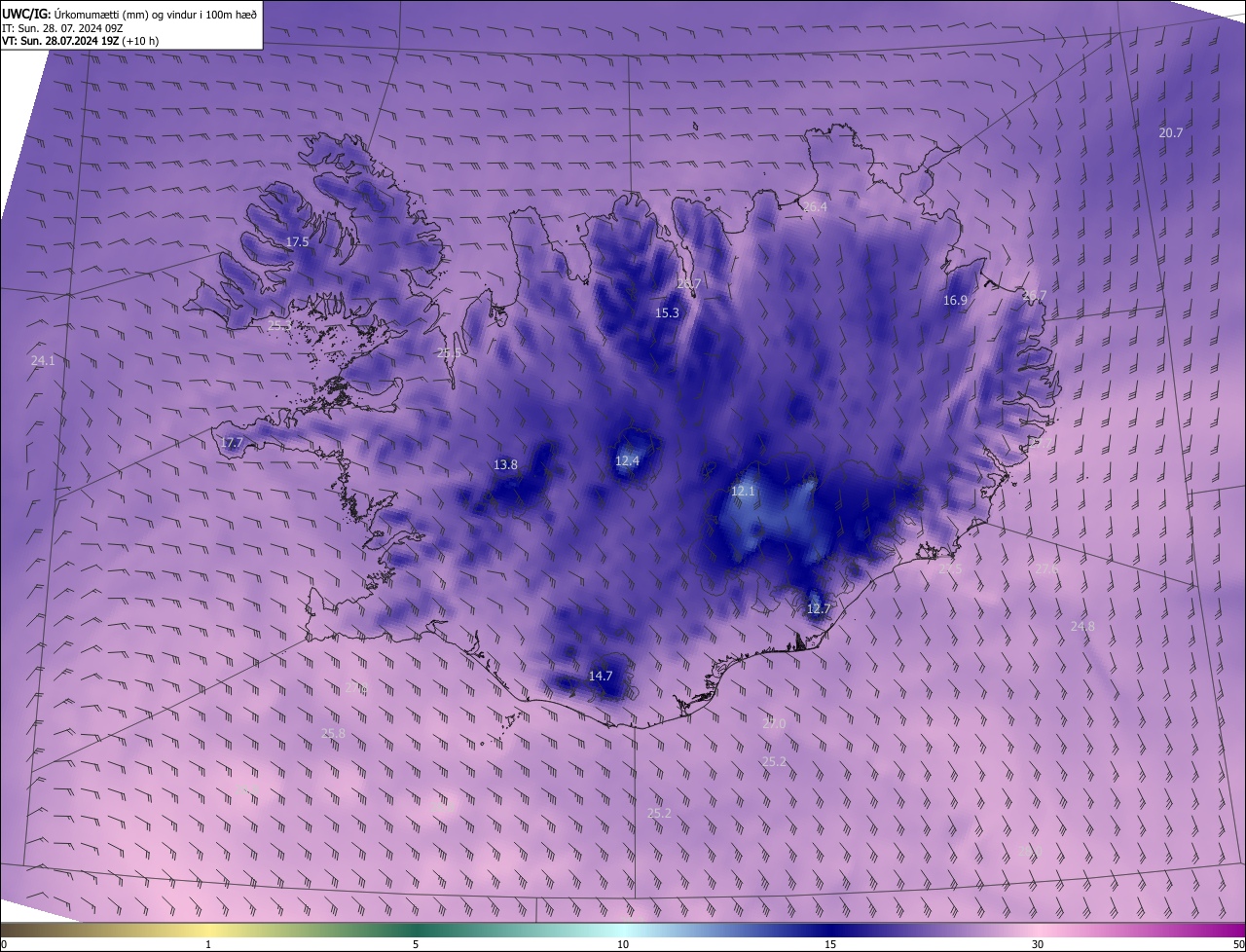Click the 27.0 value label
This screenshot has width=1246, height=952.
(774, 723)
